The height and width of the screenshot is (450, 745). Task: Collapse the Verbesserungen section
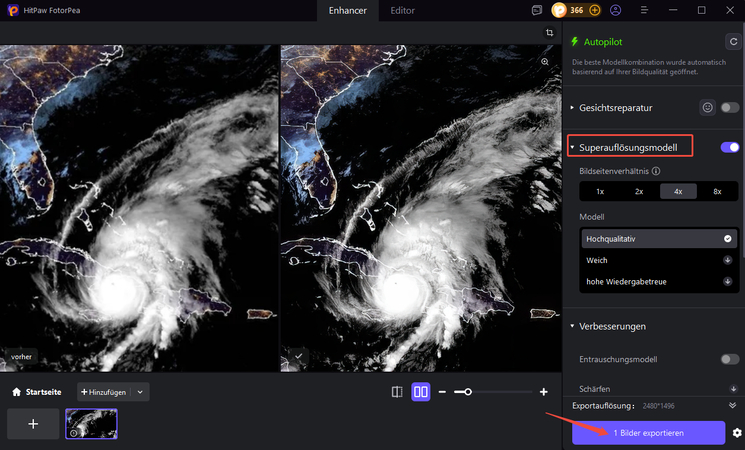coord(572,326)
